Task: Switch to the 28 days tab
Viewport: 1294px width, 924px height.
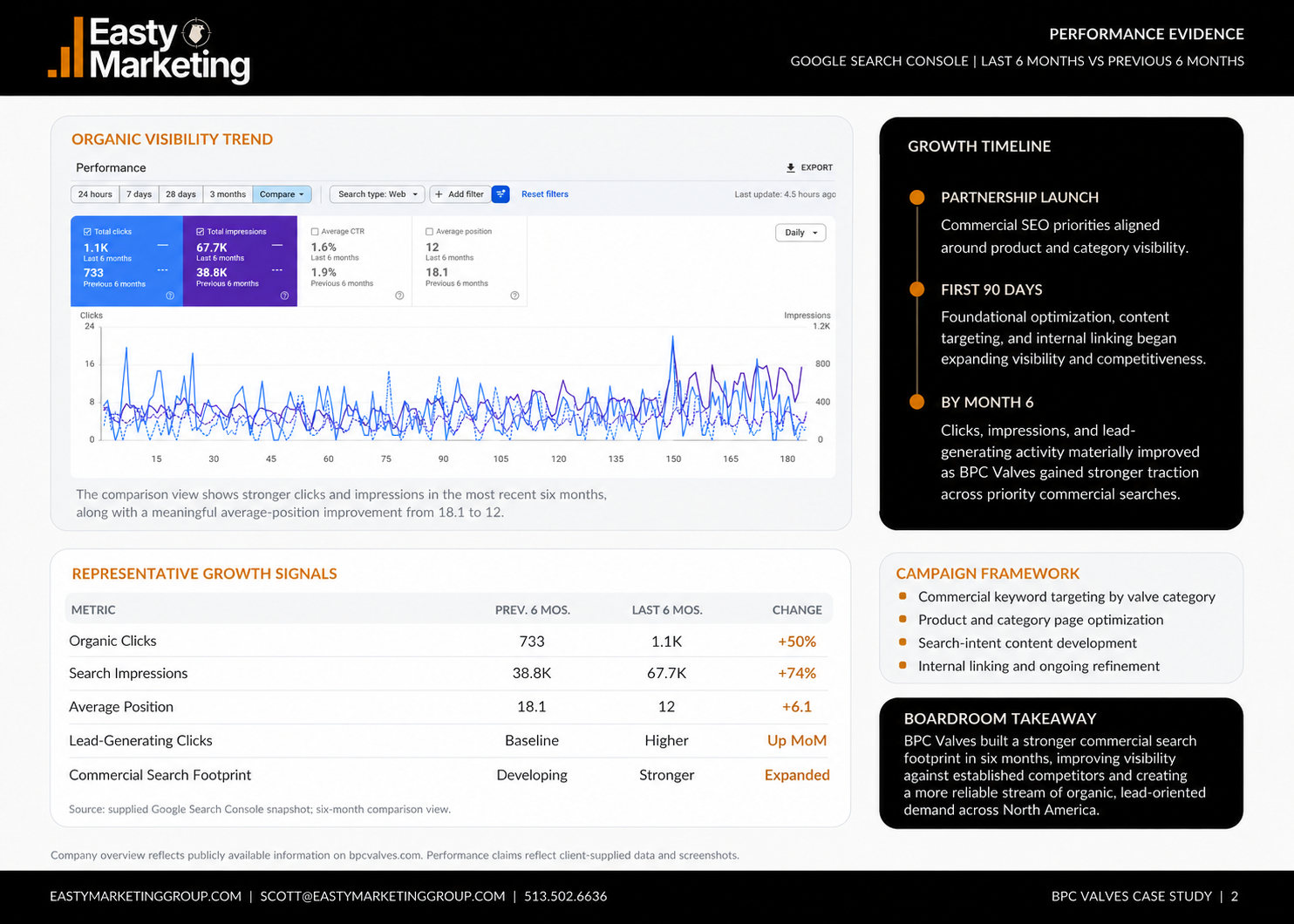Action: [180, 194]
